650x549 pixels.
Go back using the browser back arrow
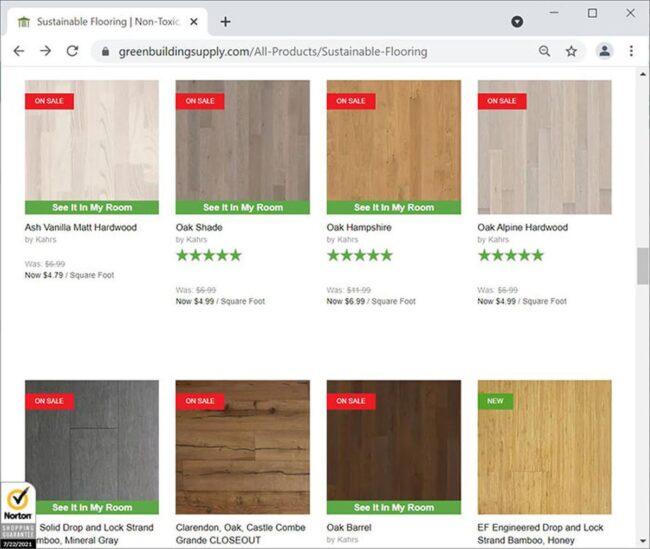[x=19, y=51]
